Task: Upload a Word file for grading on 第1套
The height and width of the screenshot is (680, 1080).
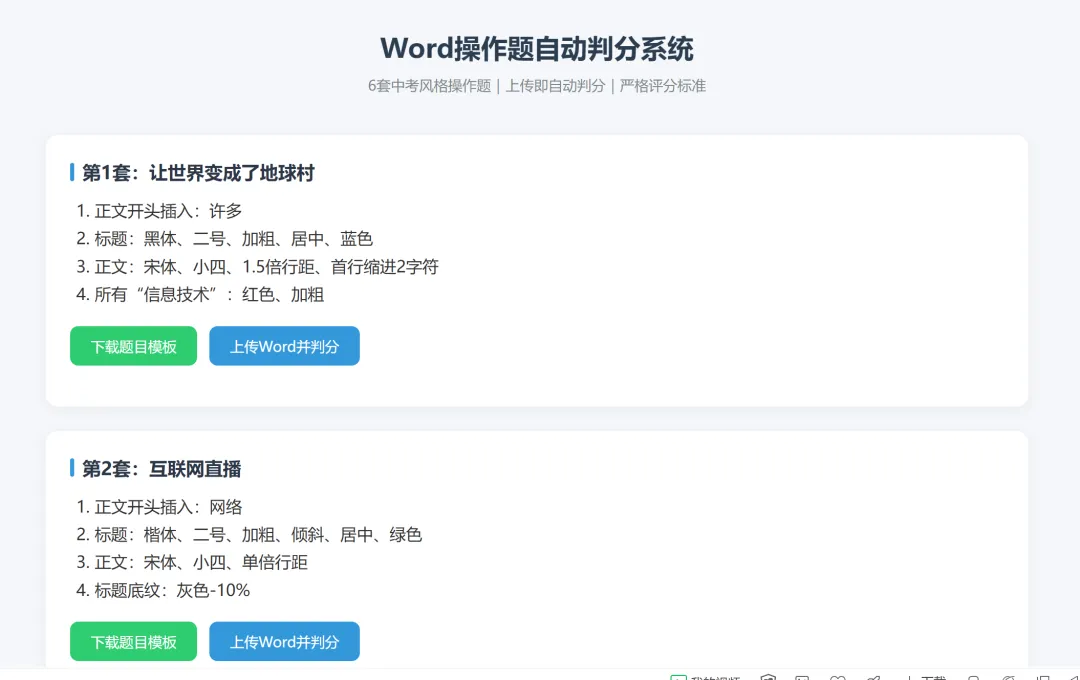Action: (x=284, y=346)
